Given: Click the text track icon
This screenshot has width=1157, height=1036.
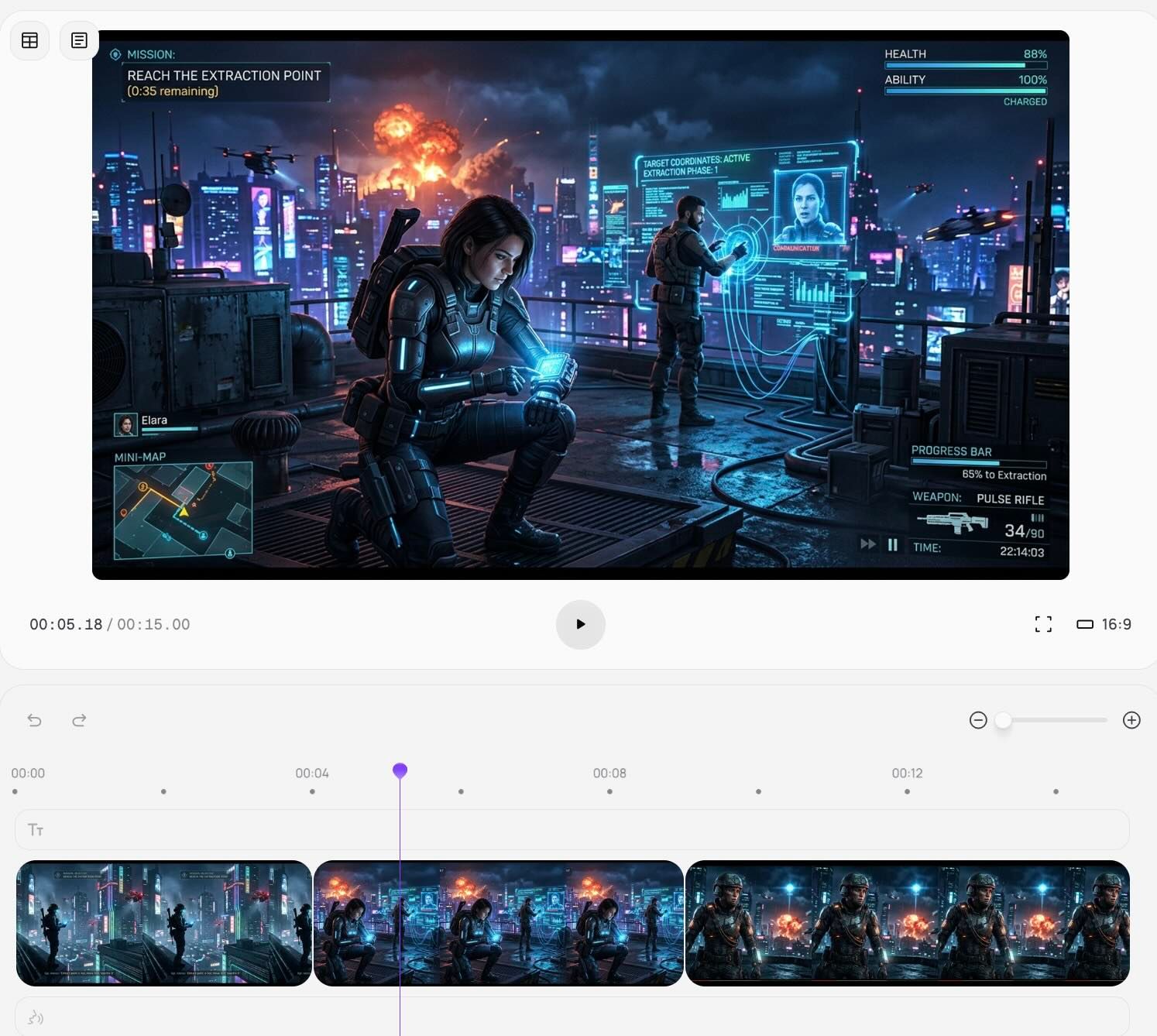Looking at the screenshot, I should click(36, 830).
